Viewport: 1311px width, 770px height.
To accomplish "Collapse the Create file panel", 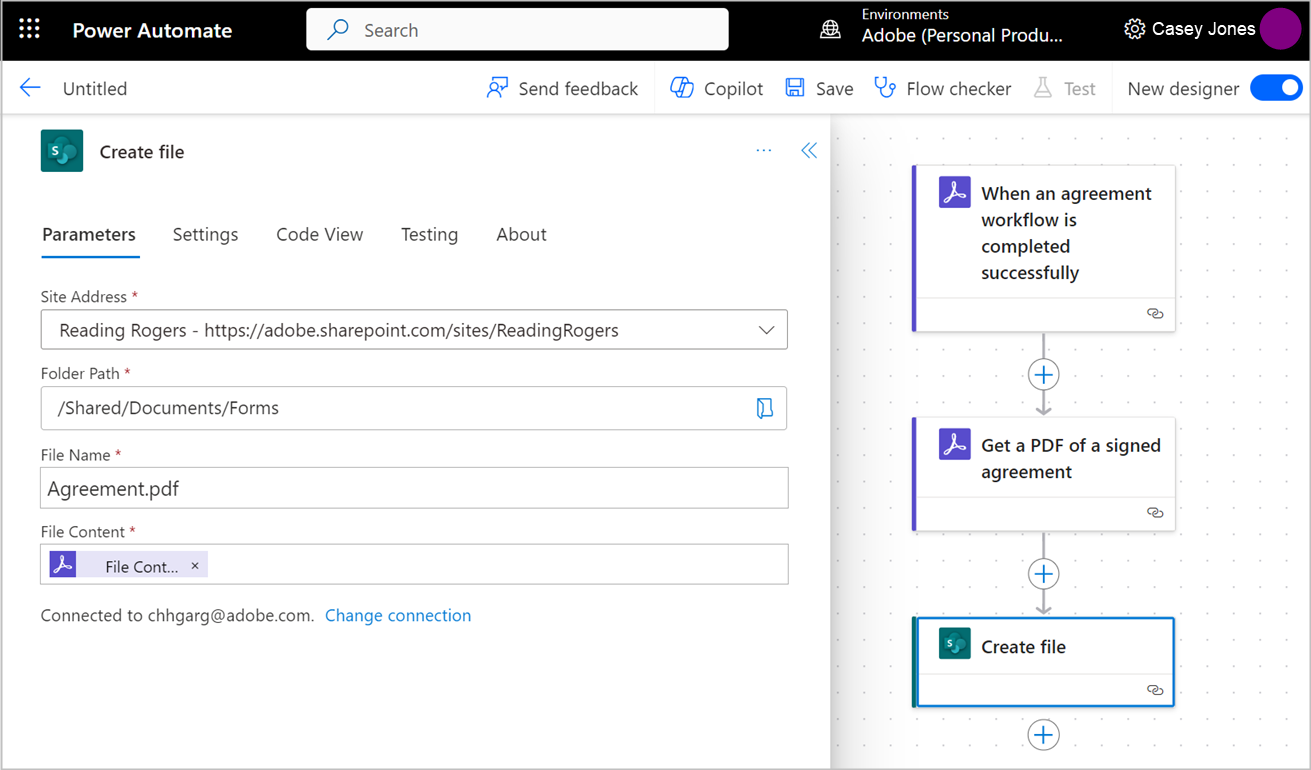I will pos(809,151).
